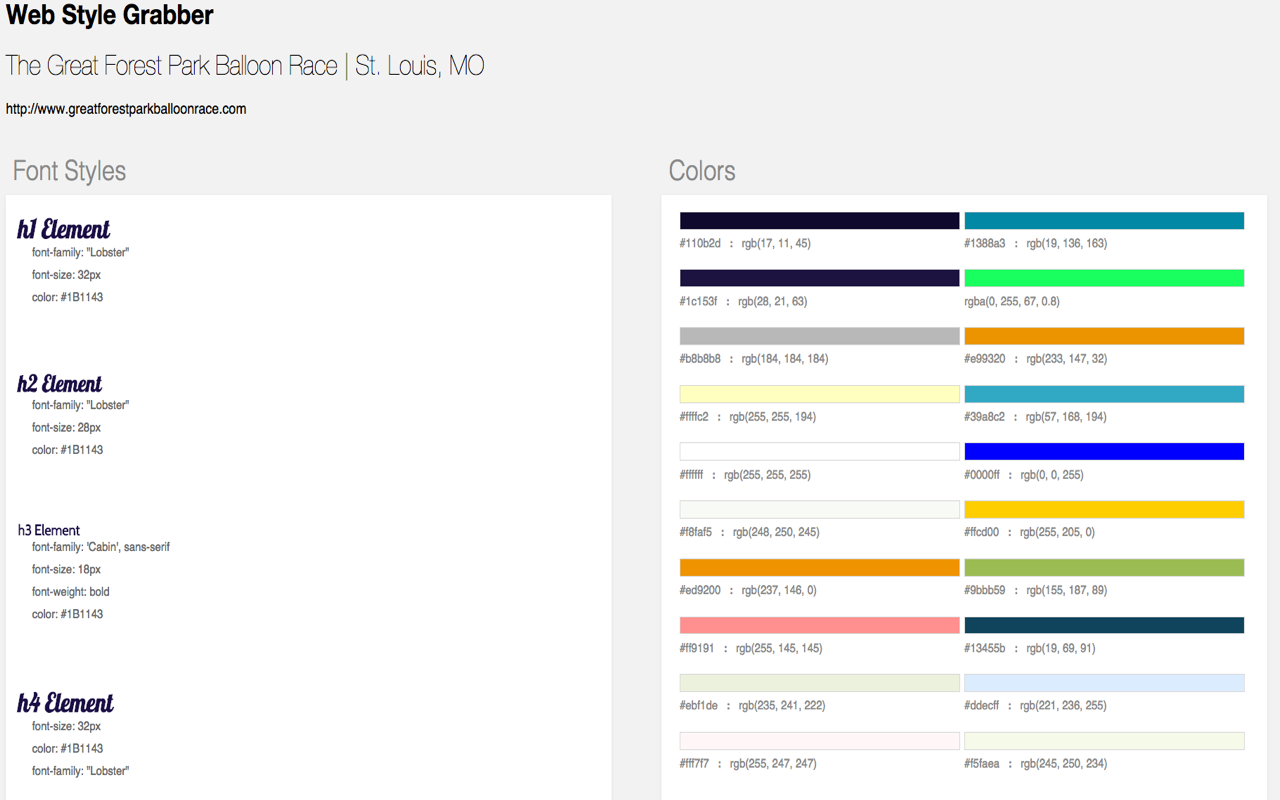Click the rgb(155, 187, 89) value
The image size is (1280, 800).
point(1067,590)
